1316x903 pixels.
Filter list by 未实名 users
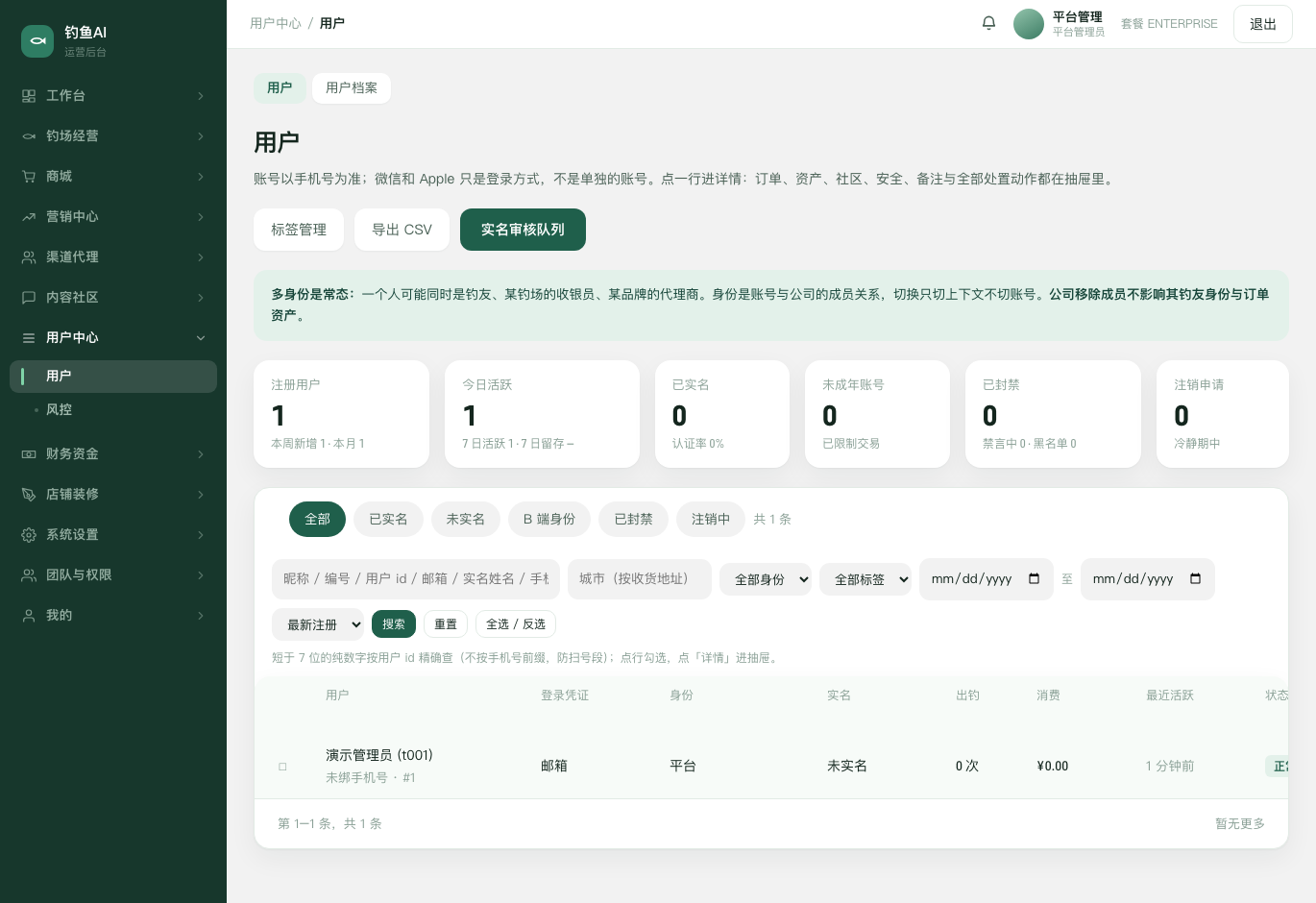click(x=465, y=520)
